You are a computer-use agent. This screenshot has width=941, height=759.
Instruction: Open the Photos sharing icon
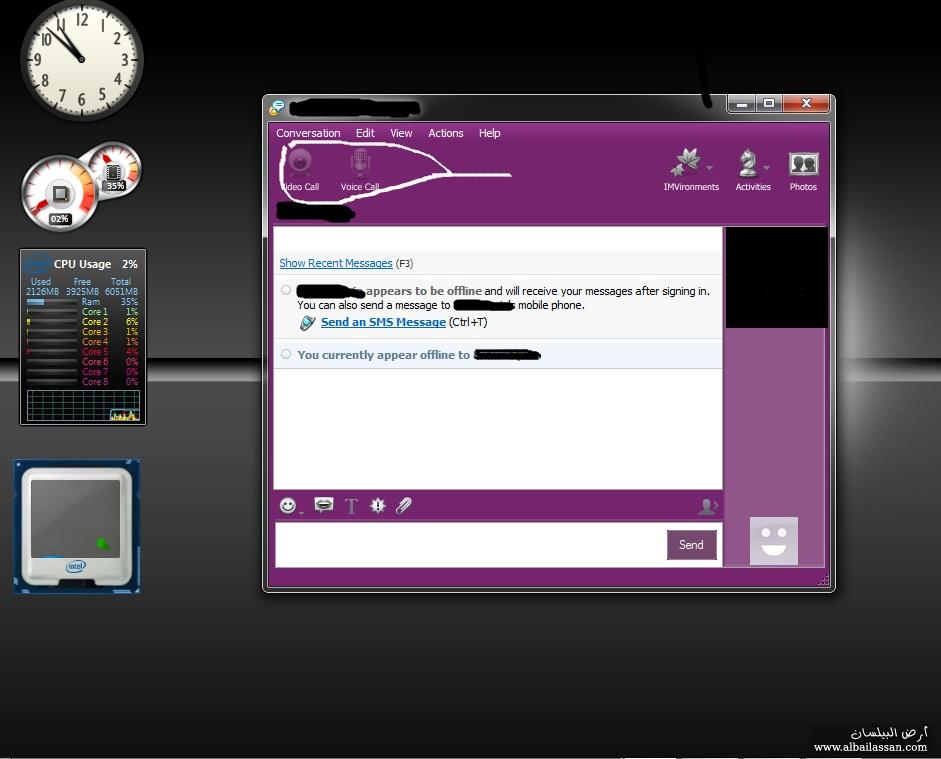[804, 164]
